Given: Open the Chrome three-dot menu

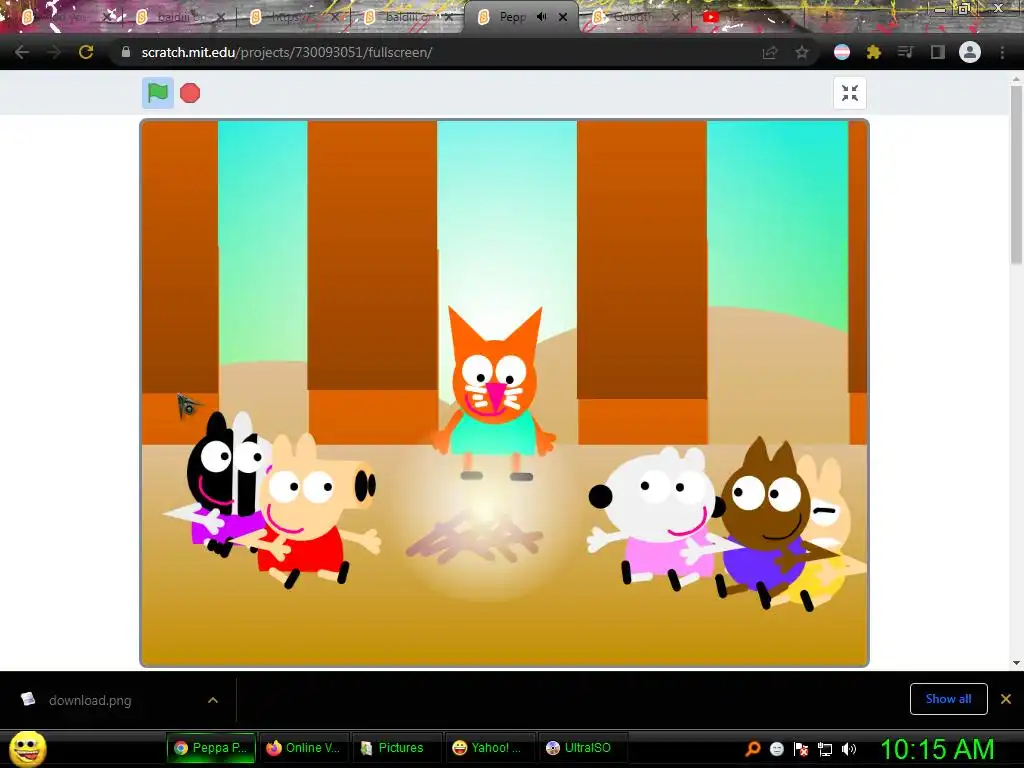Looking at the screenshot, I should pos(1002,52).
